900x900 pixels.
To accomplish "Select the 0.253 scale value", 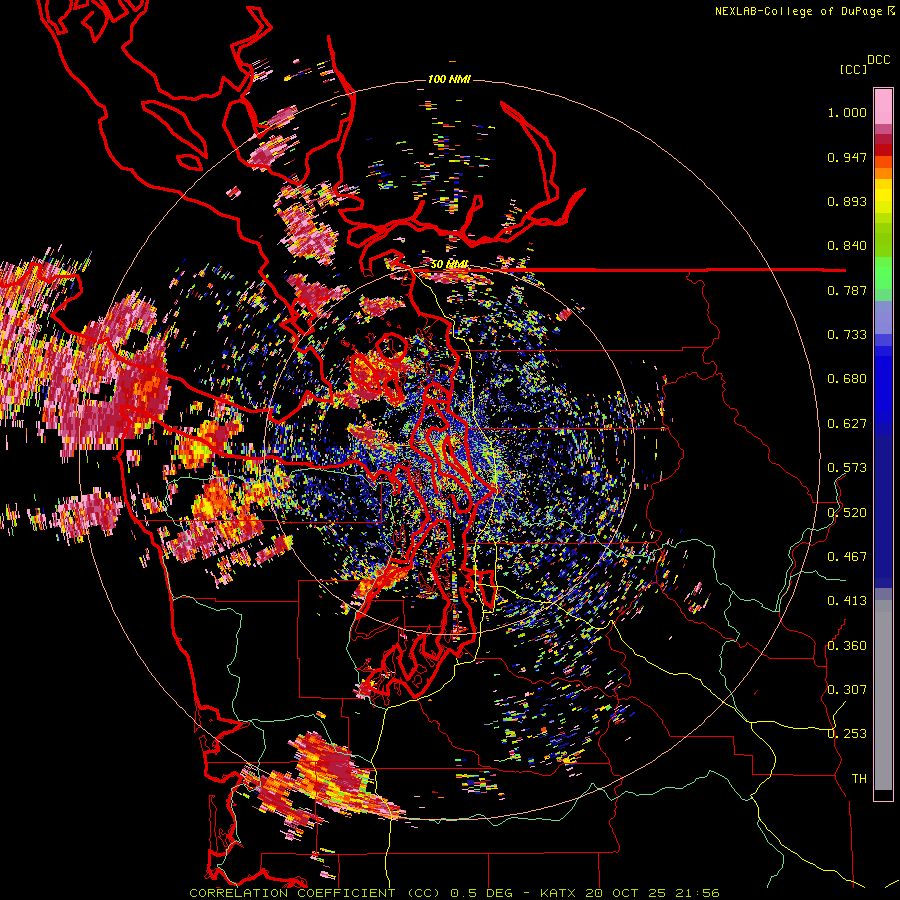I will click(x=847, y=734).
